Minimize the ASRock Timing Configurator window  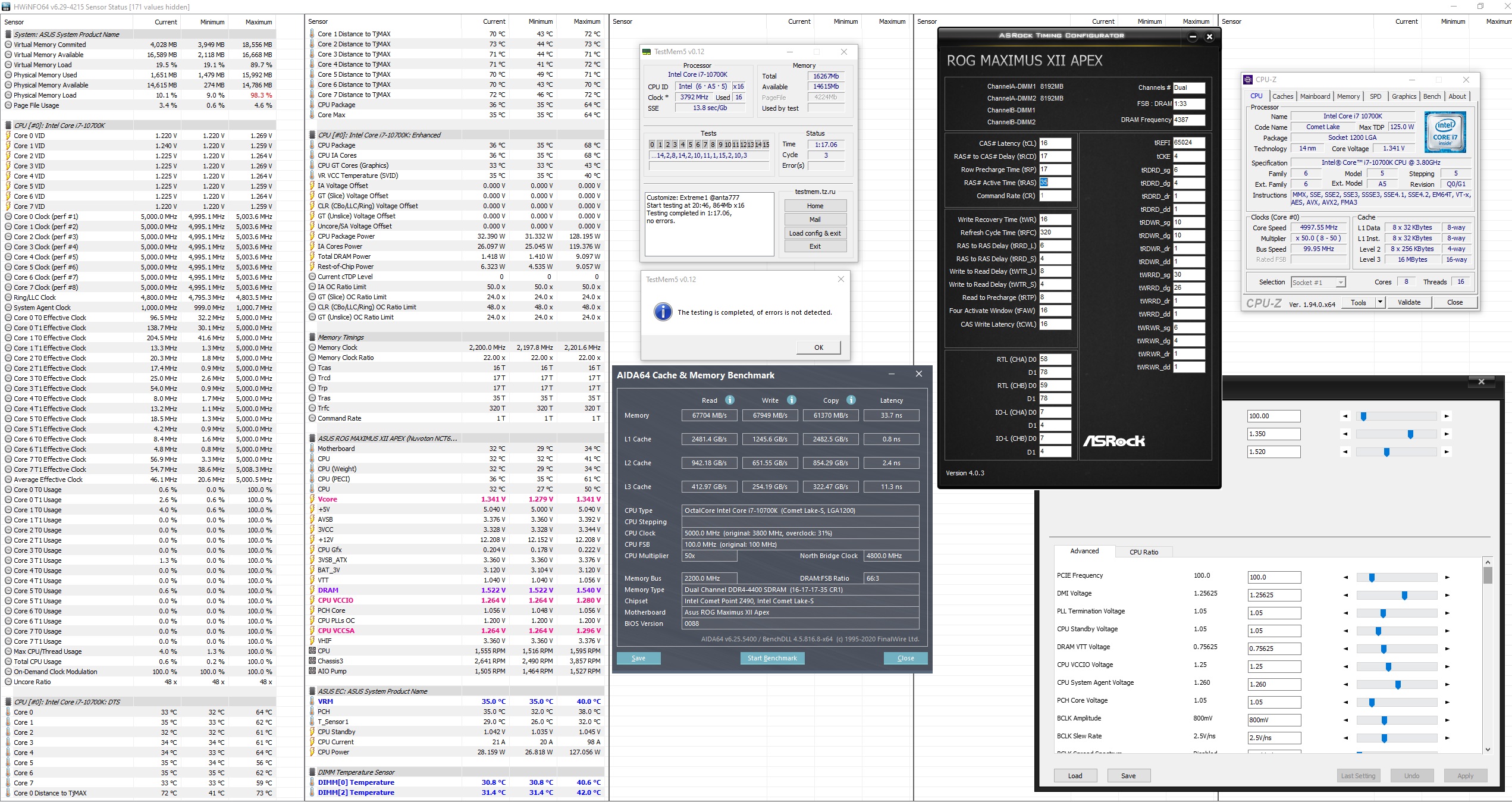coord(1193,37)
